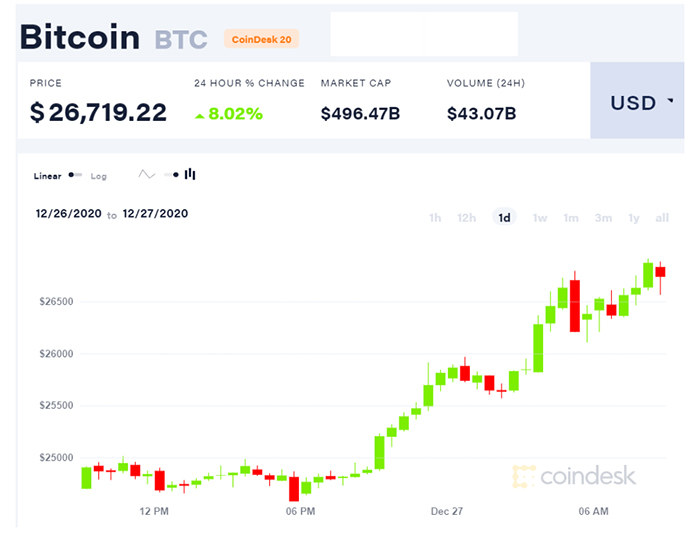Choose the 1m time range

coord(571,218)
